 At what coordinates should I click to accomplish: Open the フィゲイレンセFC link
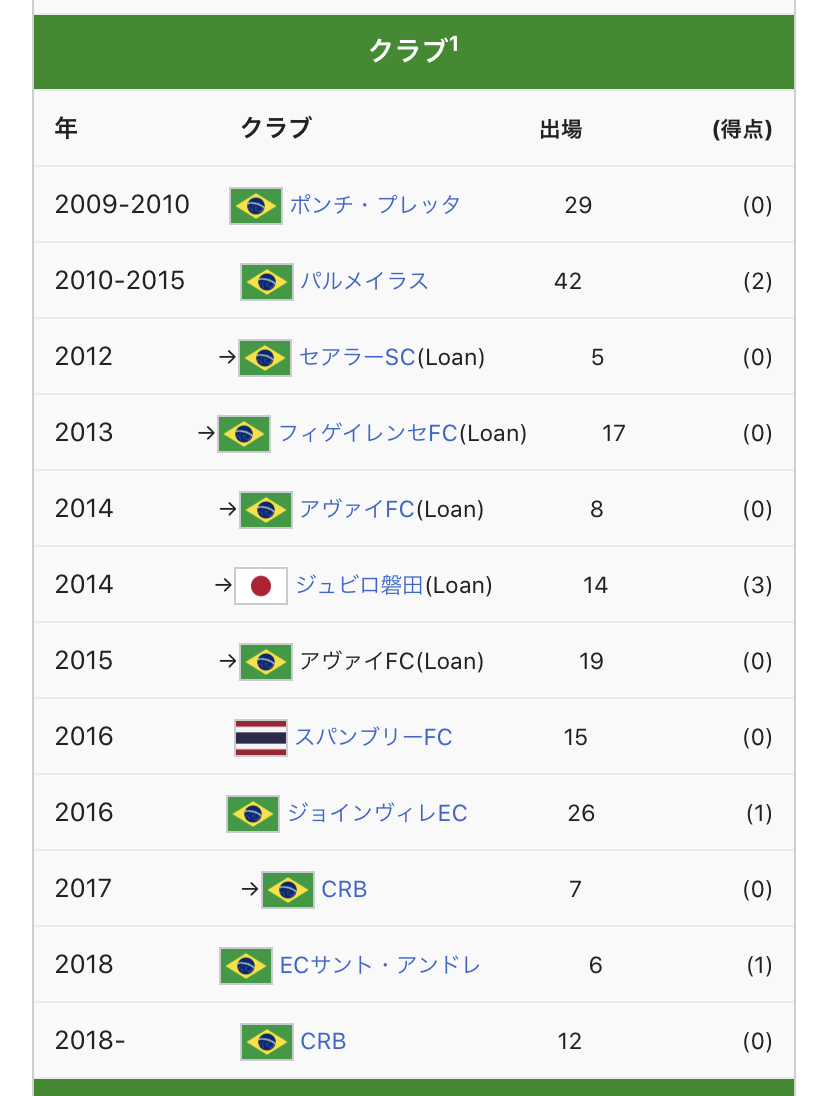coord(368,433)
